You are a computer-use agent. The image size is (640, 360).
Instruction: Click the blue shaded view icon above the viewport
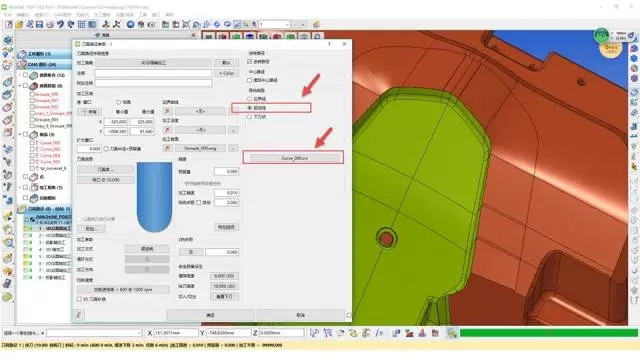click(250, 37)
